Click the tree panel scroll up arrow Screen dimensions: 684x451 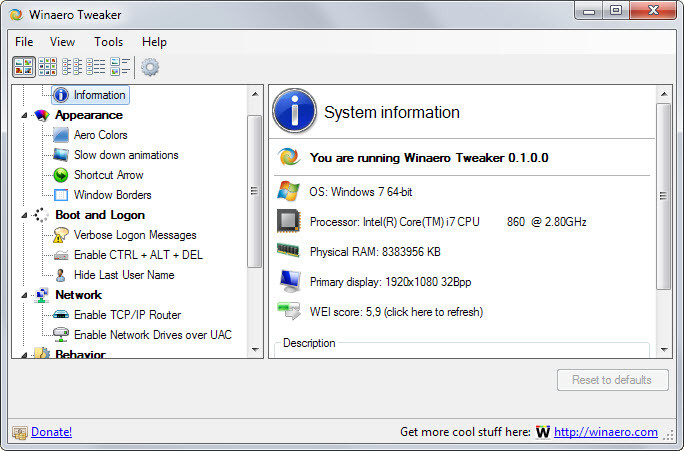pyautogui.click(x=255, y=94)
